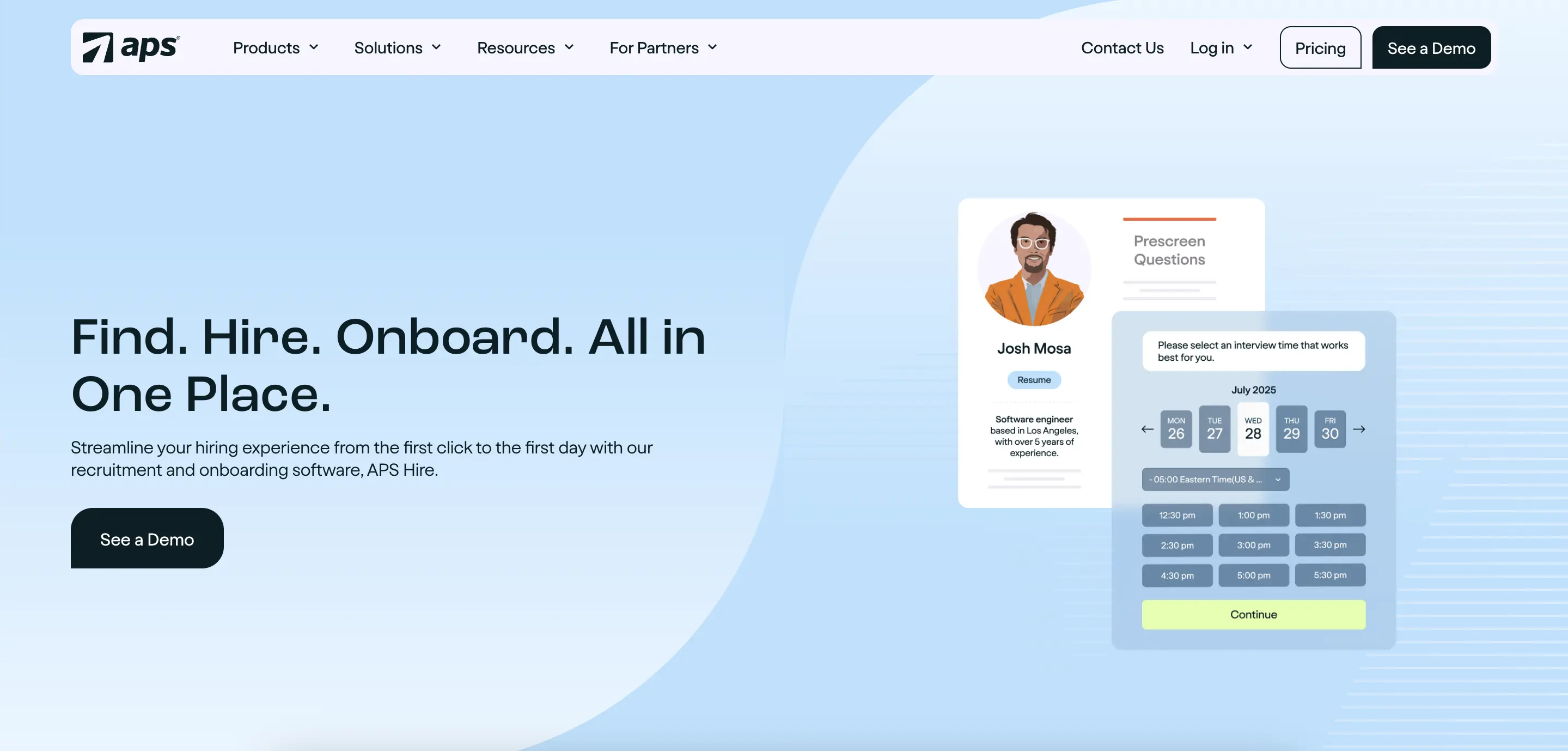Open Josh Mosa's Resume
1568x751 pixels.
[x=1034, y=380]
